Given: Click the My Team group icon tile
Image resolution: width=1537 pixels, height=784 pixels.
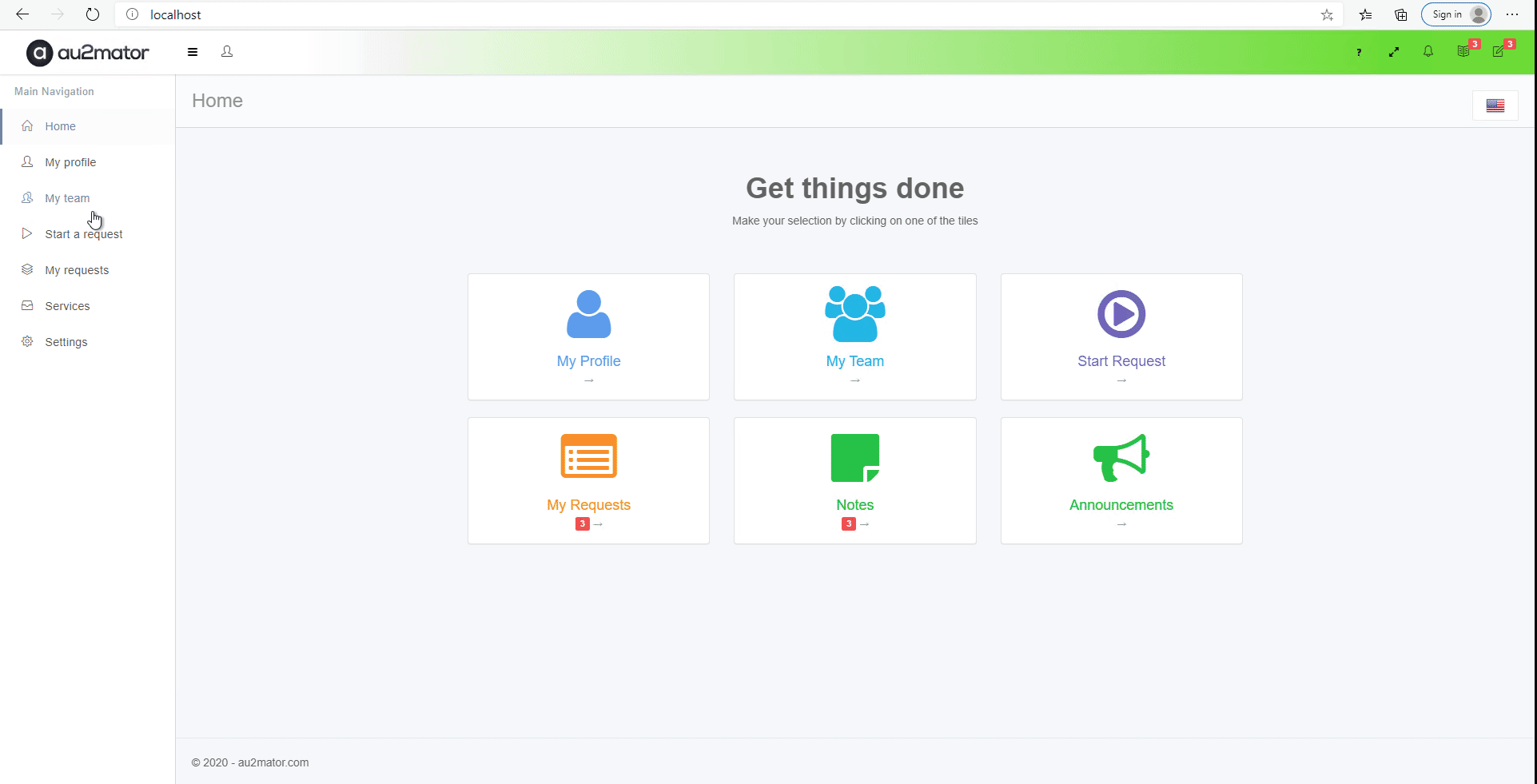Looking at the screenshot, I should click(x=854, y=315).
